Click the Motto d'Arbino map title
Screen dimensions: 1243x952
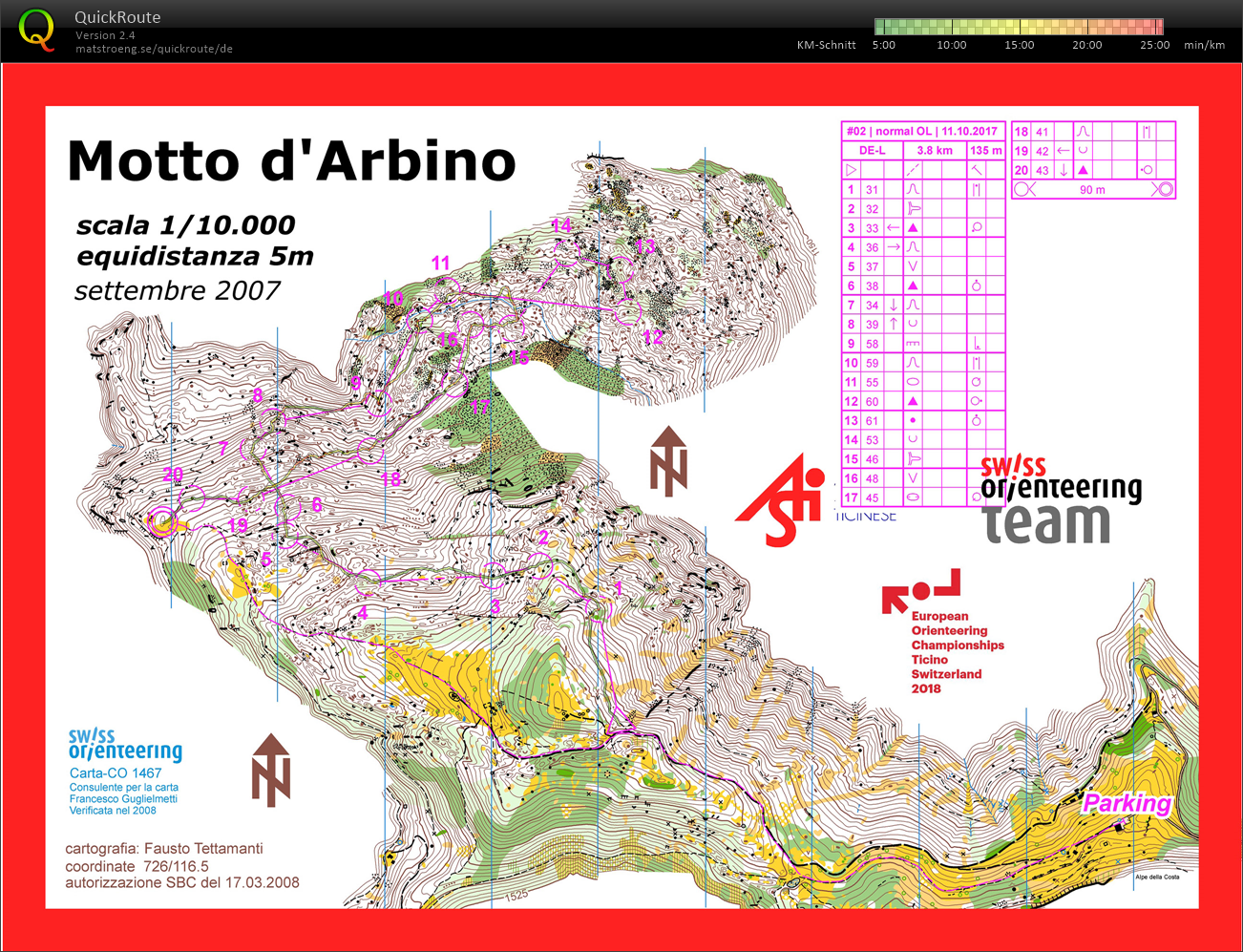(291, 160)
